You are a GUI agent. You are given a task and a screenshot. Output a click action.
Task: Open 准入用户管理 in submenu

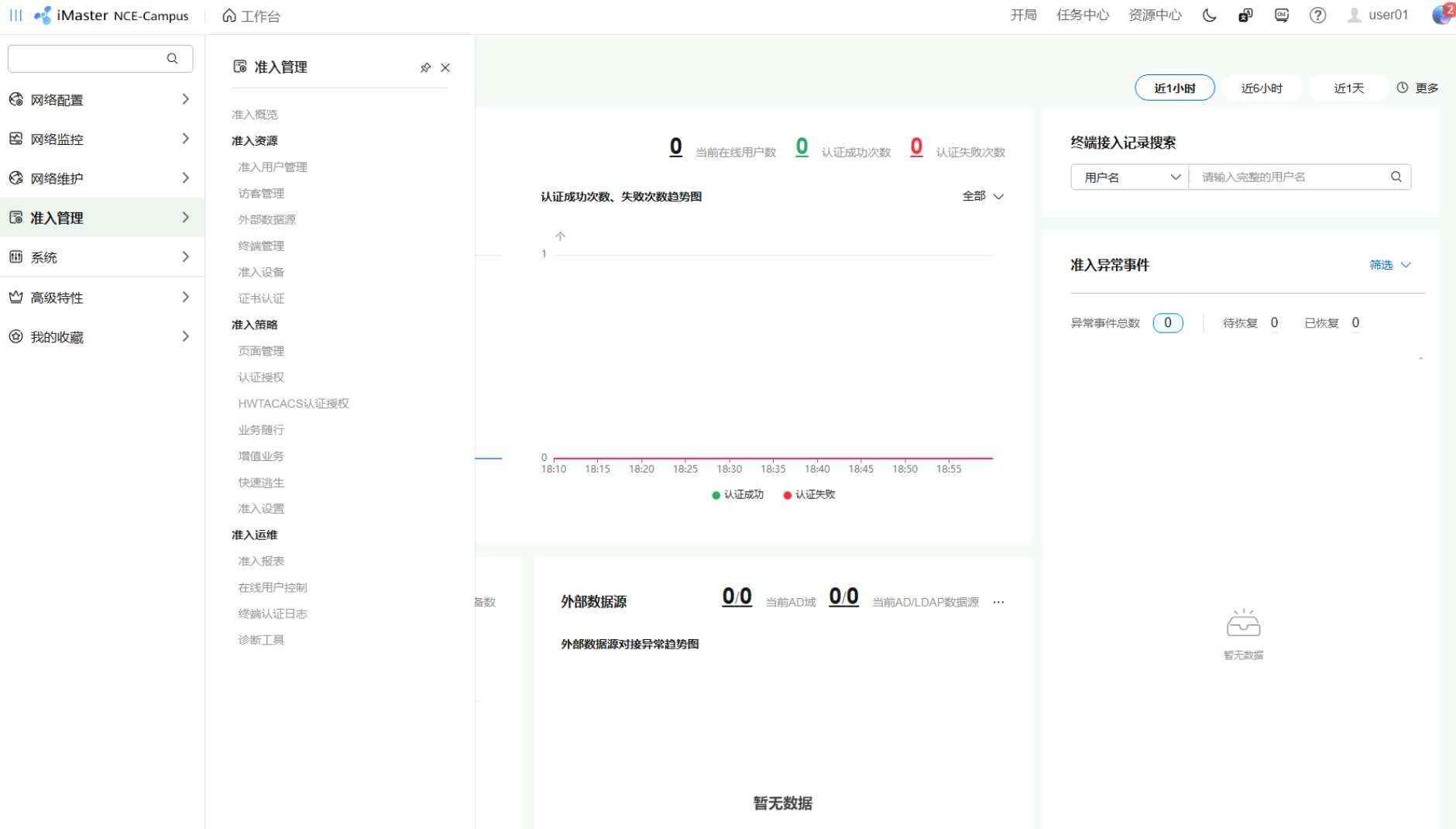[x=273, y=167]
